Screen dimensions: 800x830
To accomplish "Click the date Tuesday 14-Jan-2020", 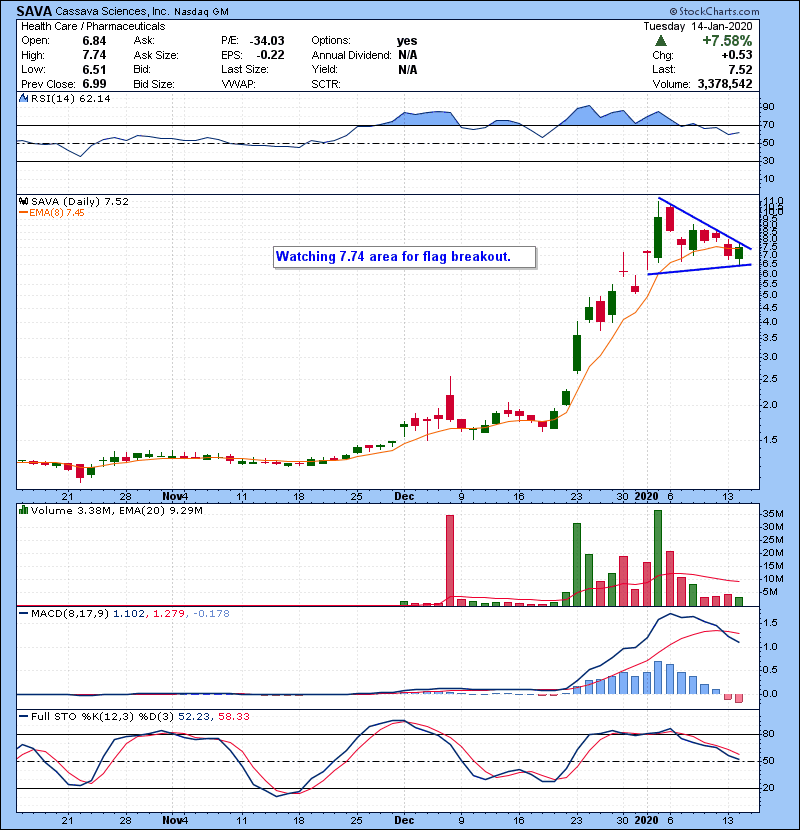I will (698, 26).
